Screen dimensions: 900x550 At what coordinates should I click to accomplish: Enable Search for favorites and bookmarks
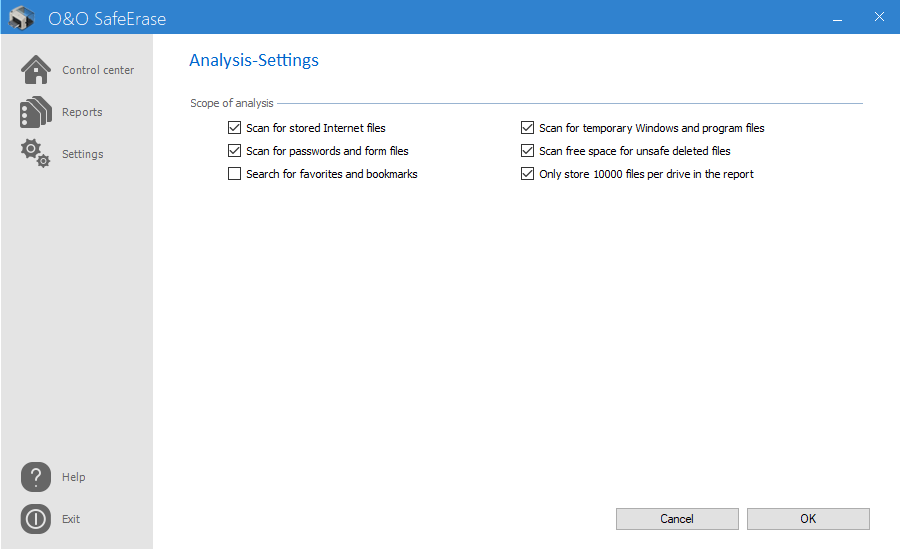click(234, 173)
